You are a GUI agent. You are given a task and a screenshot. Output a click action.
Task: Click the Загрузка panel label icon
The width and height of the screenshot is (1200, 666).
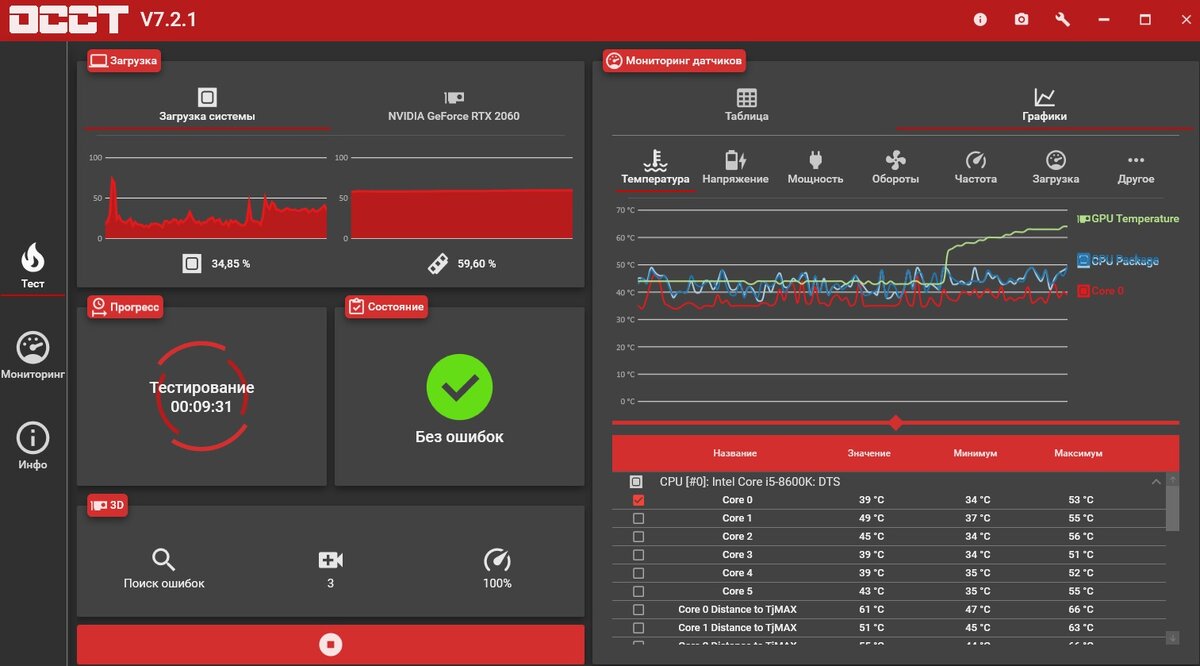click(x=99, y=61)
